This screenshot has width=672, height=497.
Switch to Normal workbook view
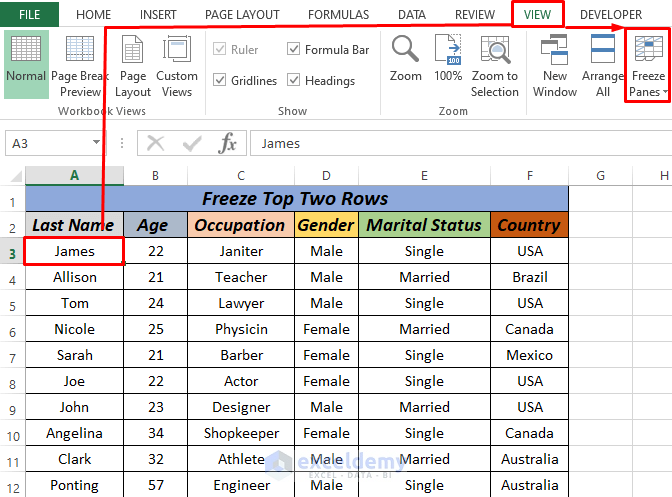(x=26, y=64)
